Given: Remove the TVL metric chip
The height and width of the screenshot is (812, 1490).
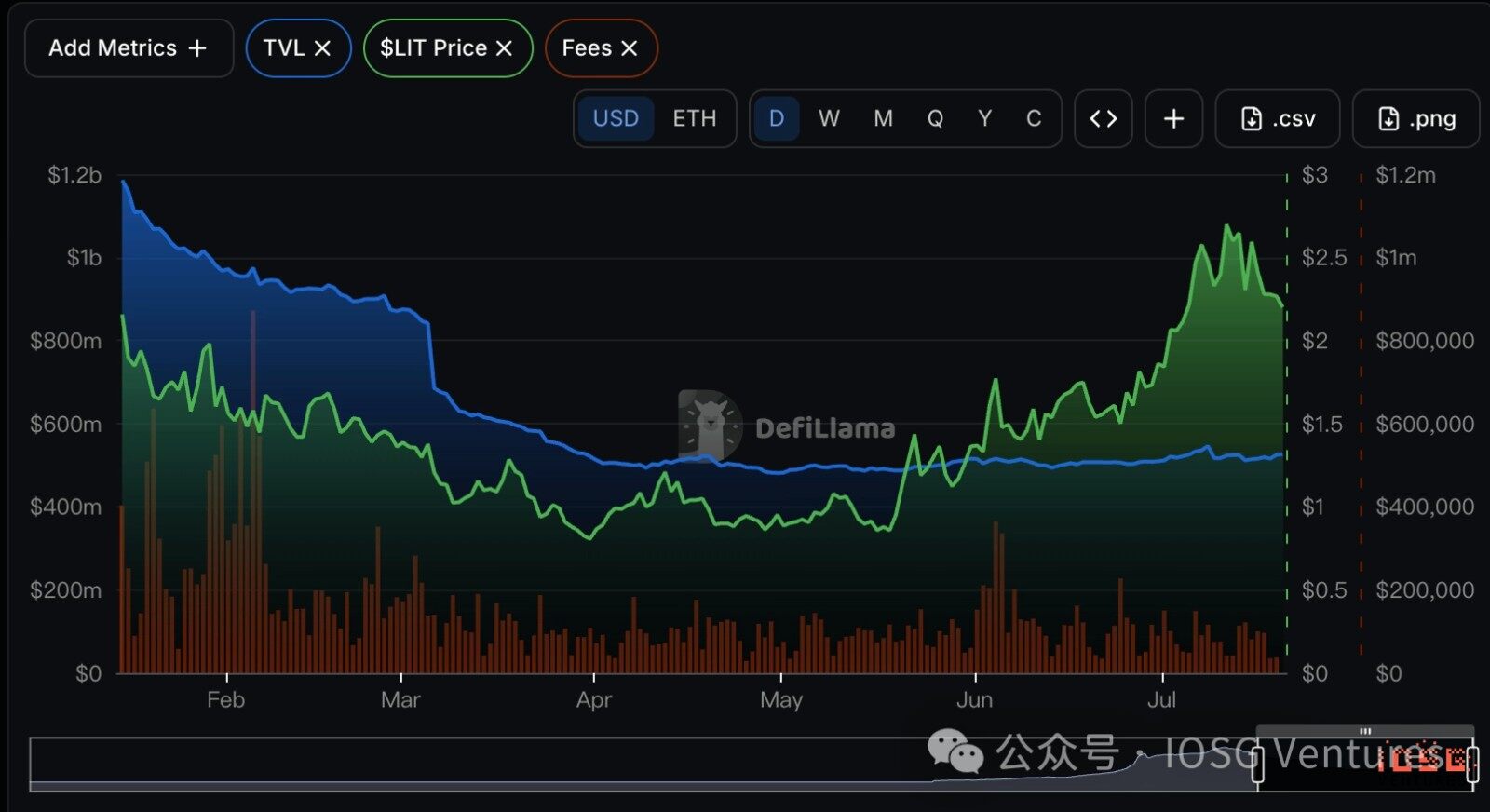Looking at the screenshot, I should click(x=322, y=48).
